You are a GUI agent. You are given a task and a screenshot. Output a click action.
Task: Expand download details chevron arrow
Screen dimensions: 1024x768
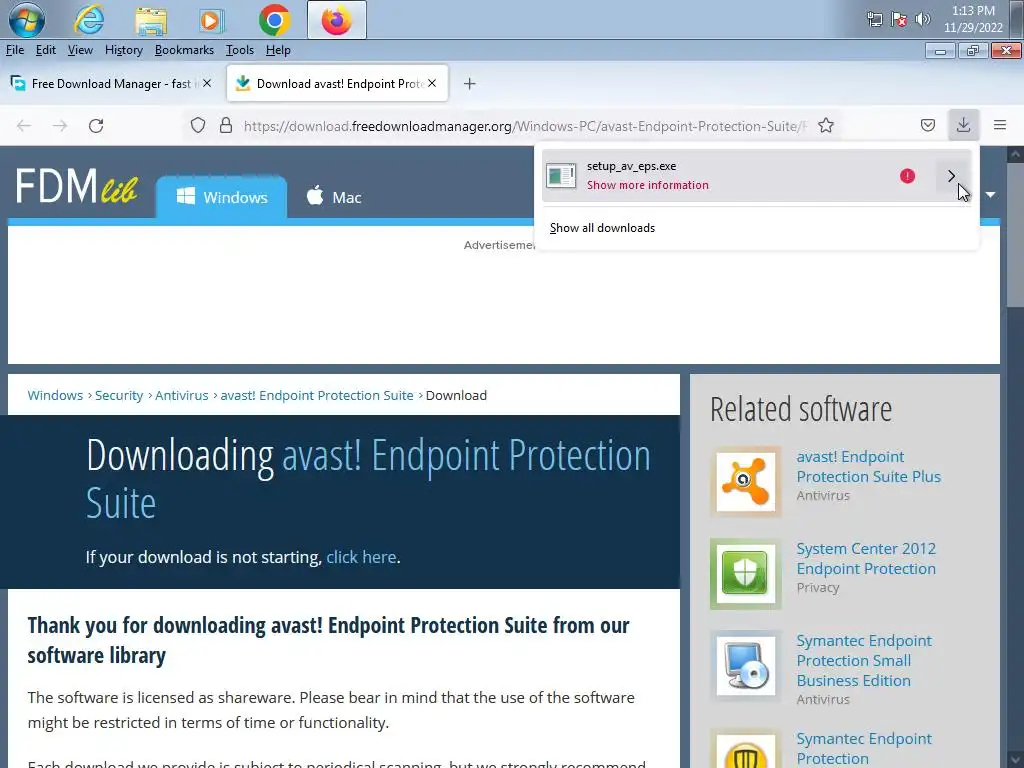click(952, 176)
